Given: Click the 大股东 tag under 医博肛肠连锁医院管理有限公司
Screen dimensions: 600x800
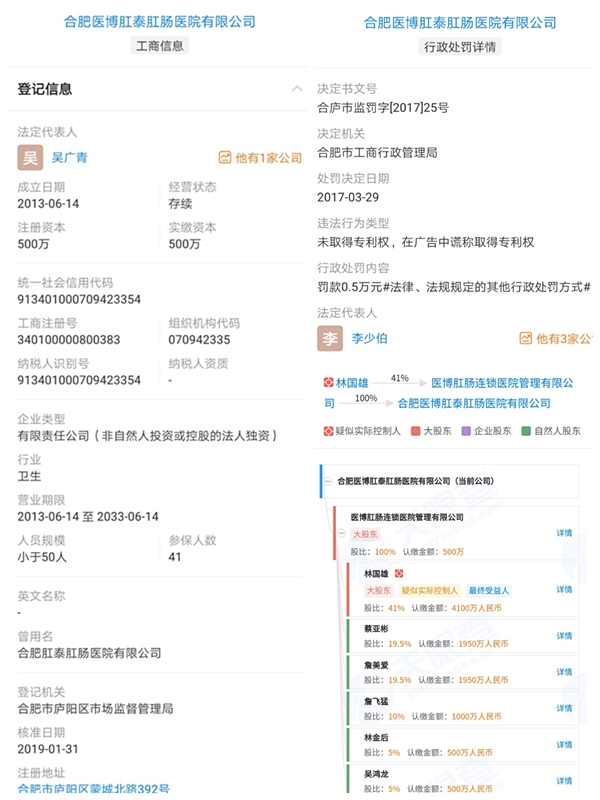Looking at the screenshot, I should coord(365,534).
